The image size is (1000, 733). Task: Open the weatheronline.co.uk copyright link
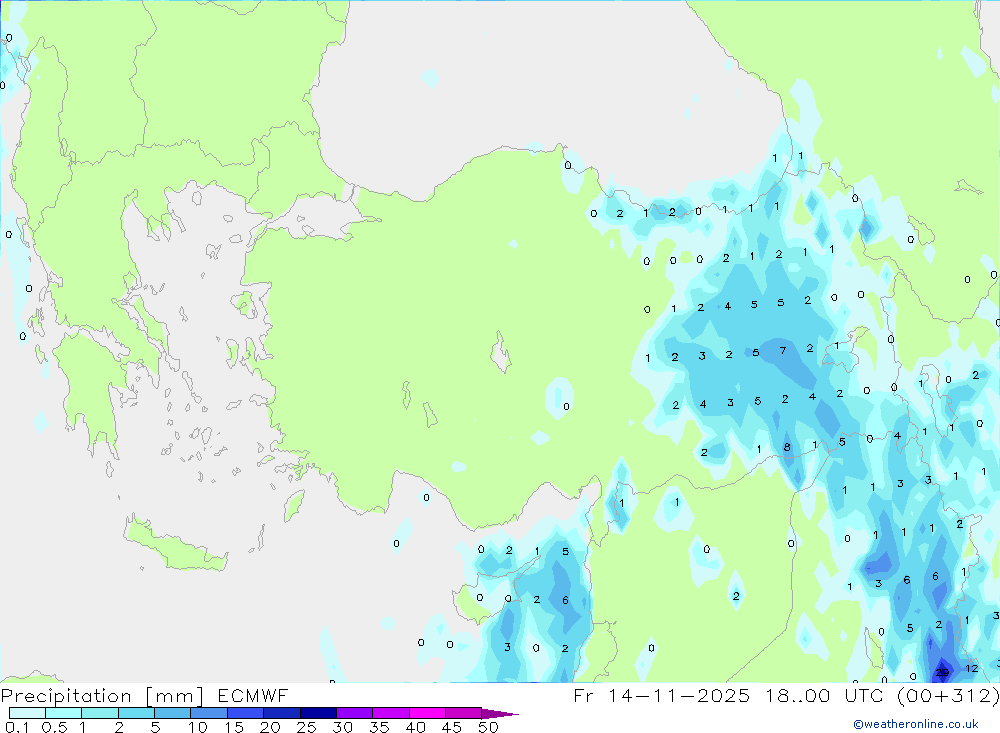click(916, 724)
